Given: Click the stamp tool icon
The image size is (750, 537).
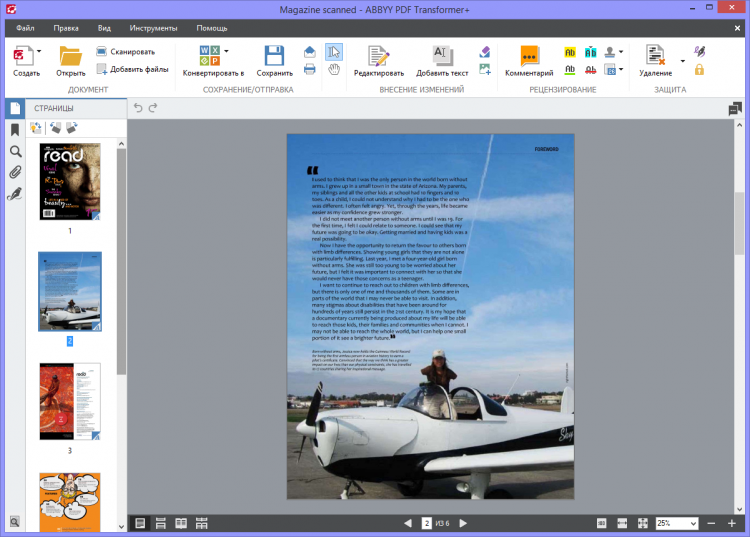Looking at the screenshot, I should [610, 52].
